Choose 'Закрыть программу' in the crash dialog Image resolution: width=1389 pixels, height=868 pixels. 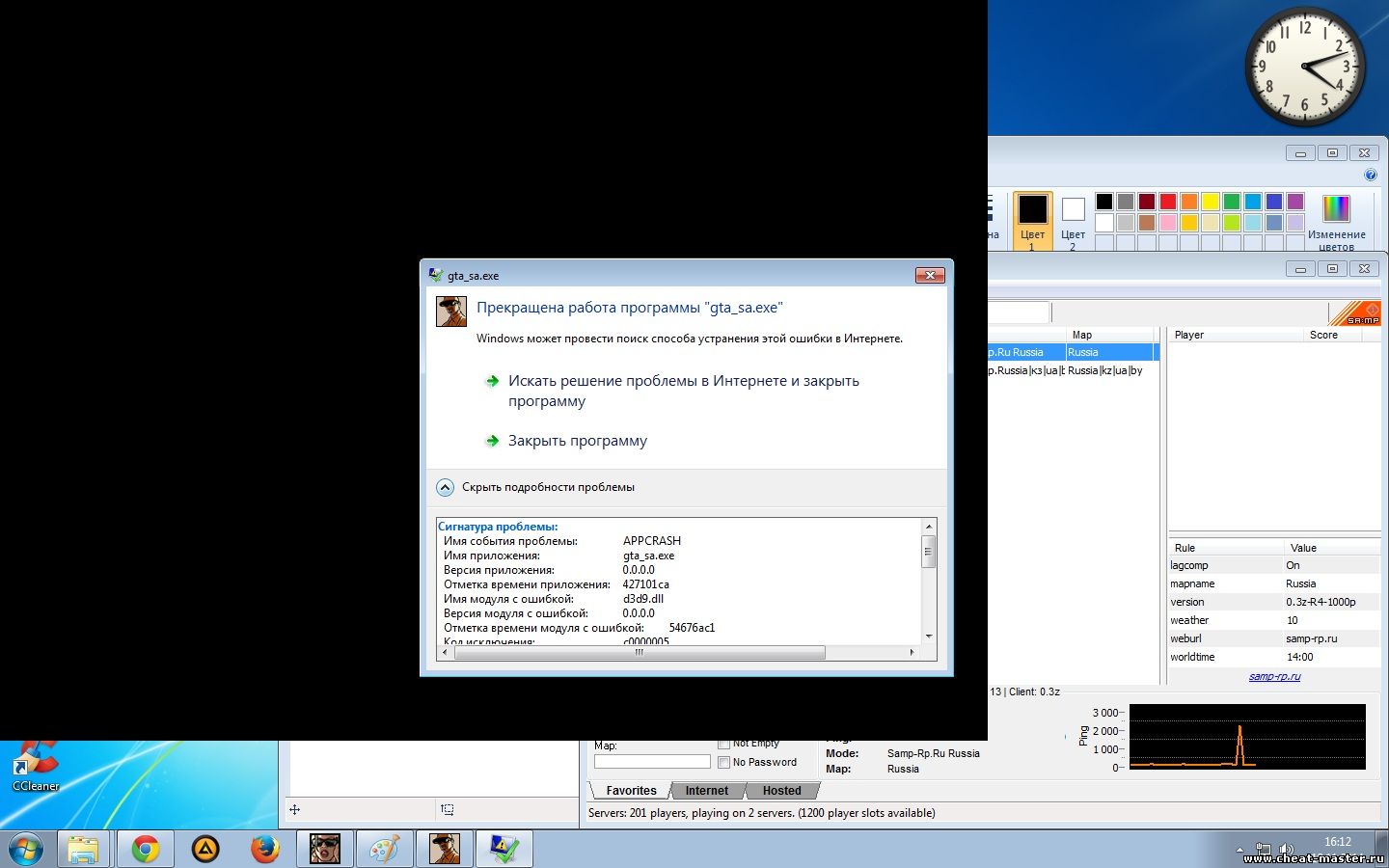[578, 441]
